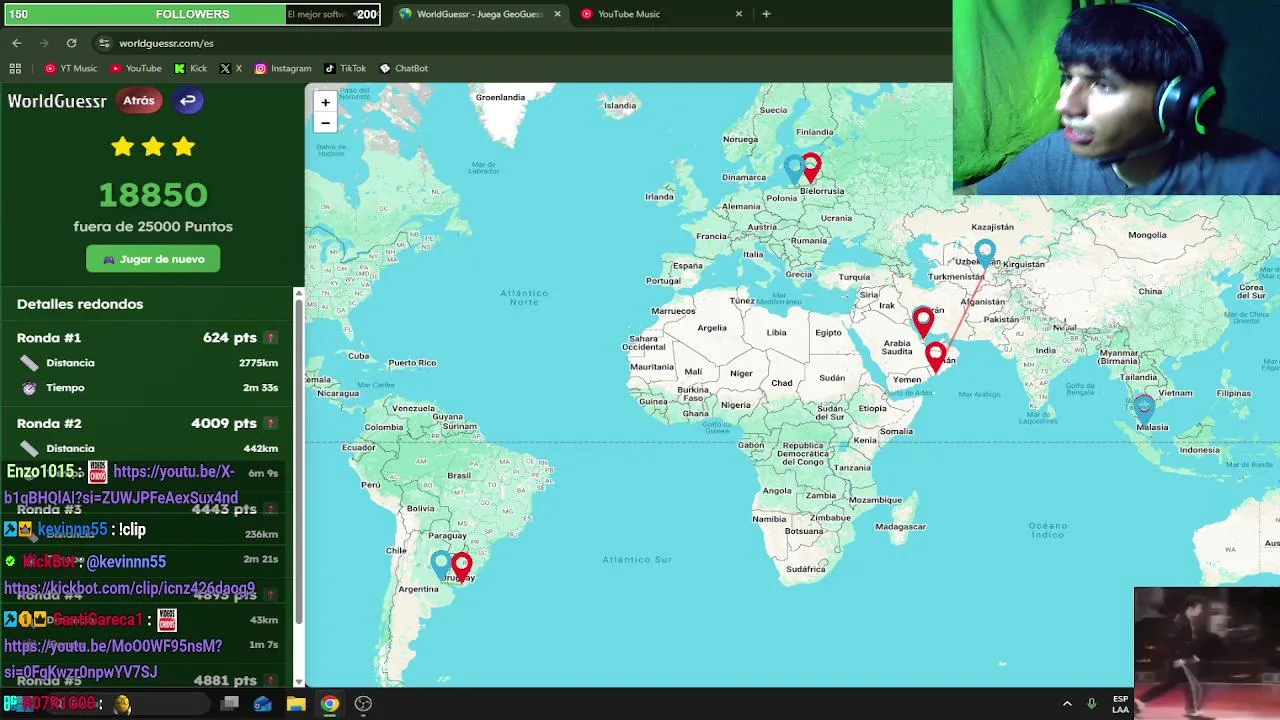Click the red pin over Irán

(923, 320)
